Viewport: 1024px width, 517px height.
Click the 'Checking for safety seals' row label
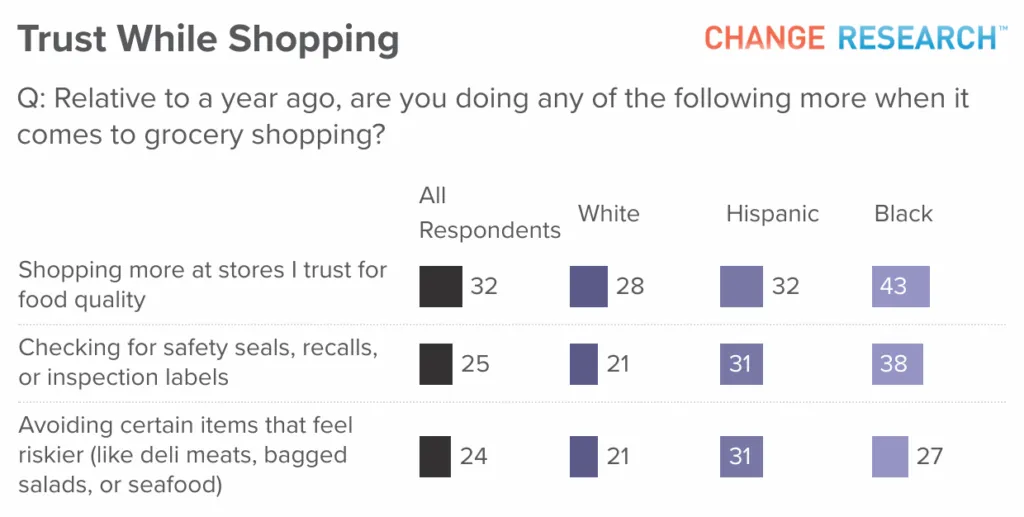tap(198, 362)
